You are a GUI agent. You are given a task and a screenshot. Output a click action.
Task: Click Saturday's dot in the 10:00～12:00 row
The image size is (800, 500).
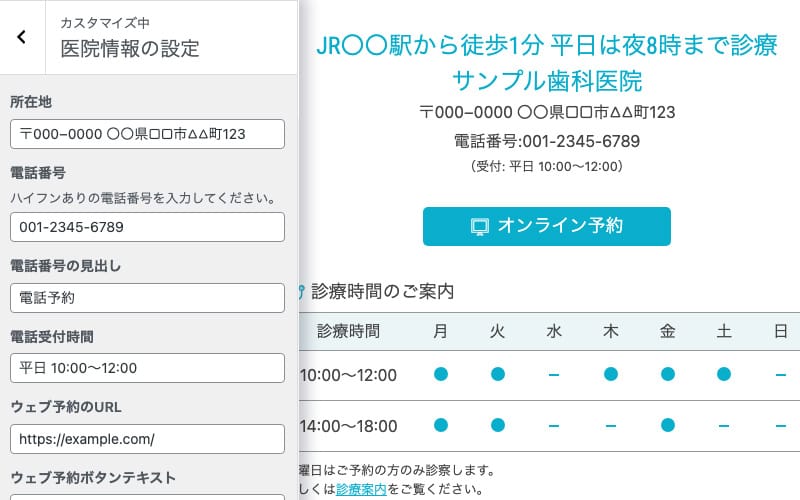click(724, 374)
